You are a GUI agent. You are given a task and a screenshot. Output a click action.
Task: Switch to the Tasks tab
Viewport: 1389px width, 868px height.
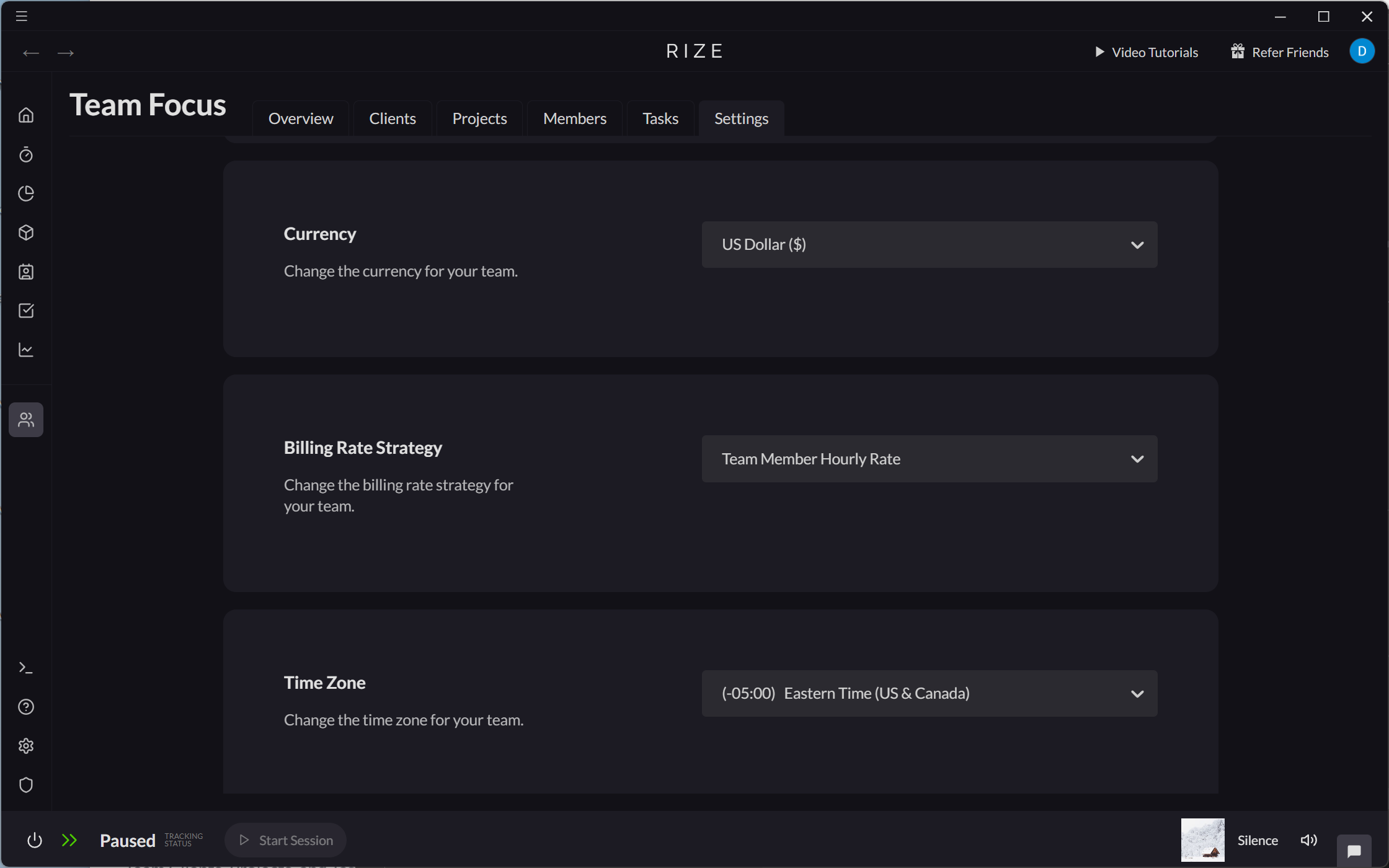[660, 118]
